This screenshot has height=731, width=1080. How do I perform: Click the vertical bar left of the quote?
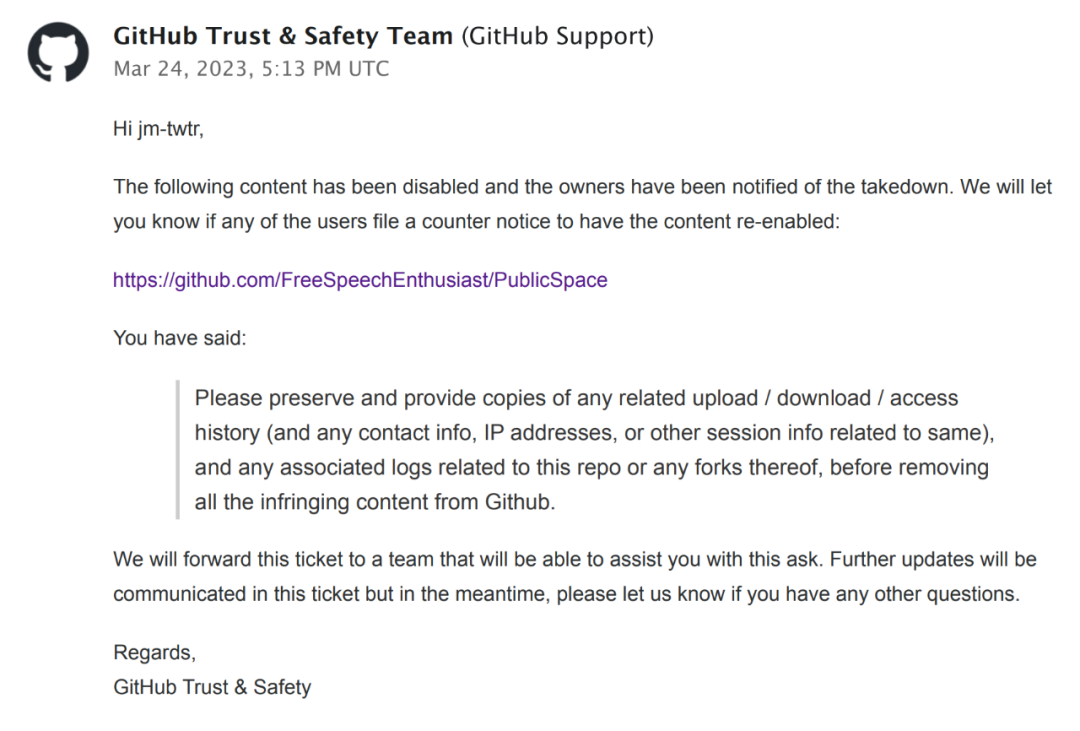tap(177, 449)
